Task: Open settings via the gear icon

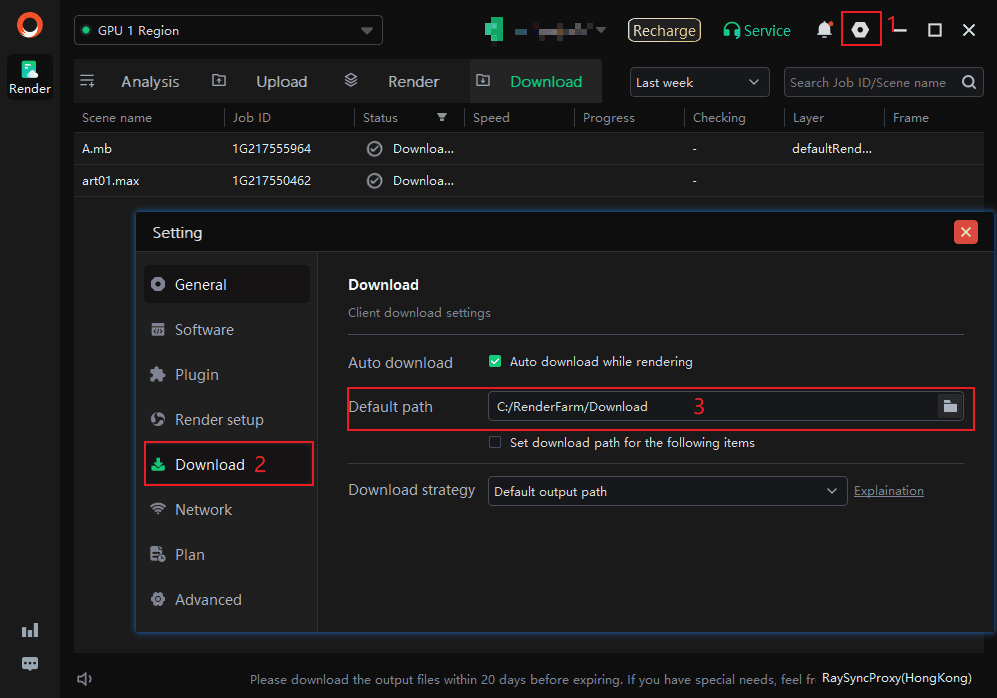Action: [860, 30]
